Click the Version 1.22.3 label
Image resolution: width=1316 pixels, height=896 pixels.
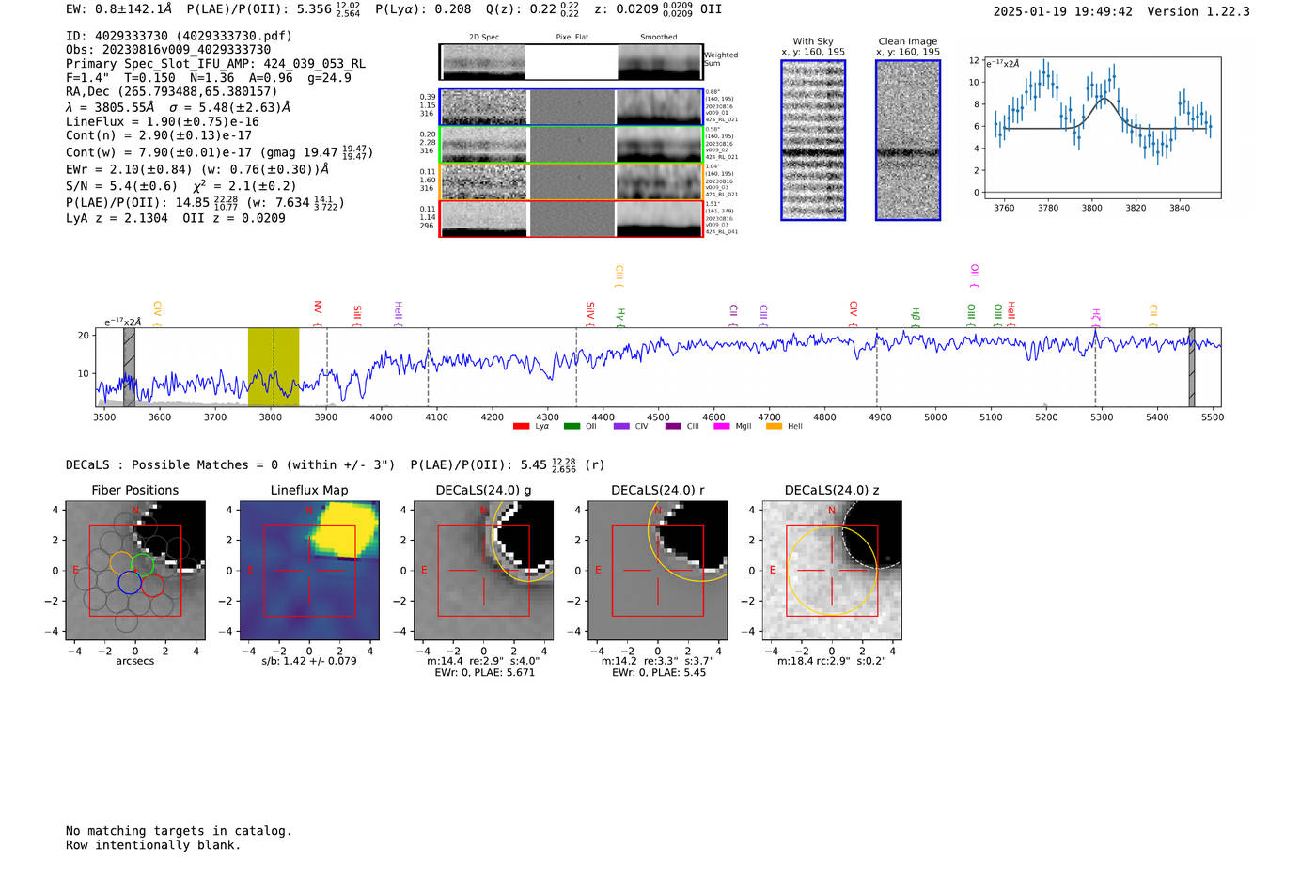click(x=1198, y=11)
